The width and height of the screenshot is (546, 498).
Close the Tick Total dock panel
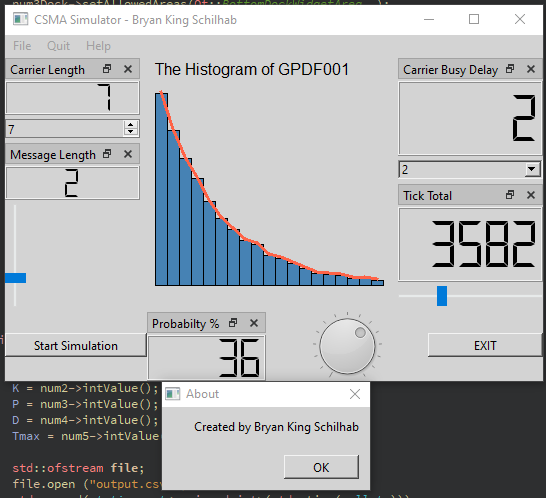click(x=531, y=195)
